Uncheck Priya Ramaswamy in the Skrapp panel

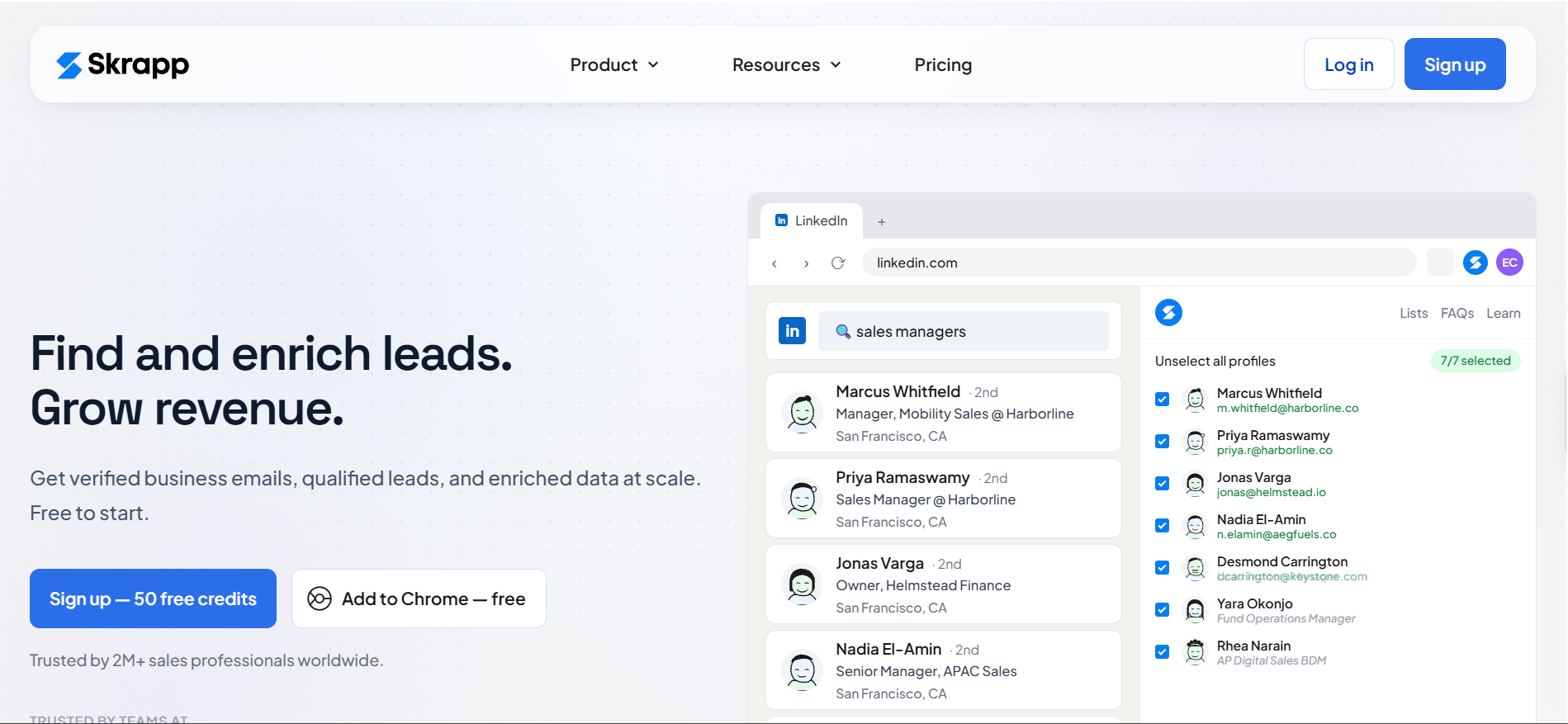1162,442
